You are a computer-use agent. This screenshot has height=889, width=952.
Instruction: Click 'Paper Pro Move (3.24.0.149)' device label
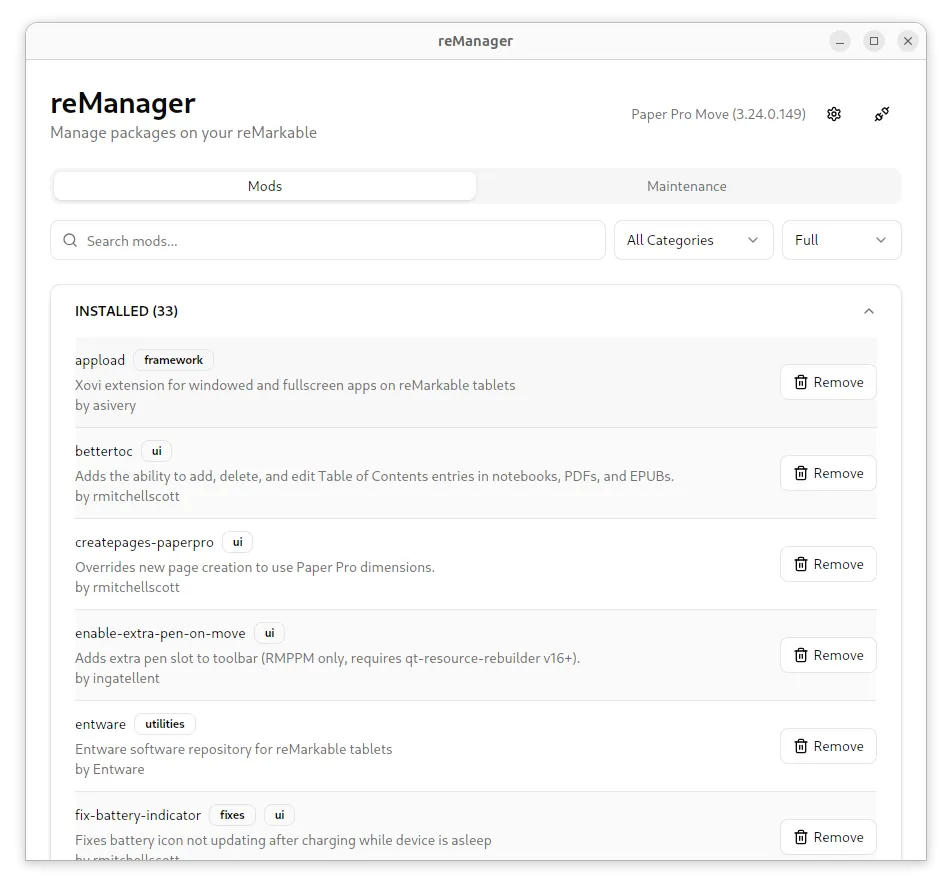pos(718,114)
